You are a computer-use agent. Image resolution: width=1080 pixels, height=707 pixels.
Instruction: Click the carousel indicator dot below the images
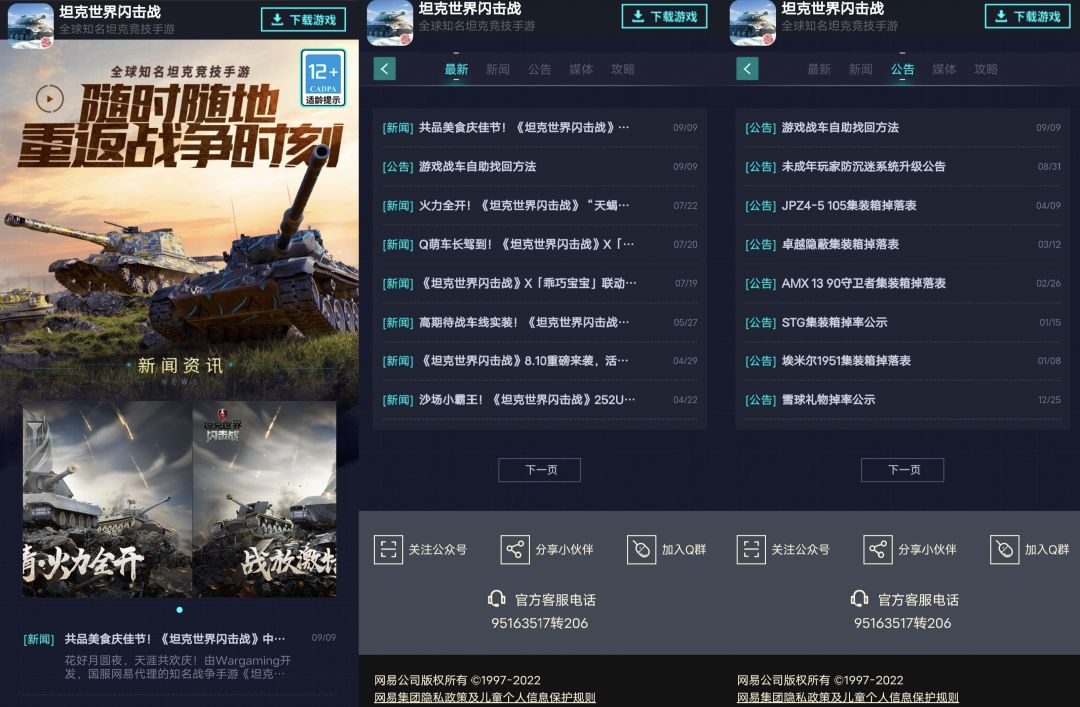tap(180, 610)
